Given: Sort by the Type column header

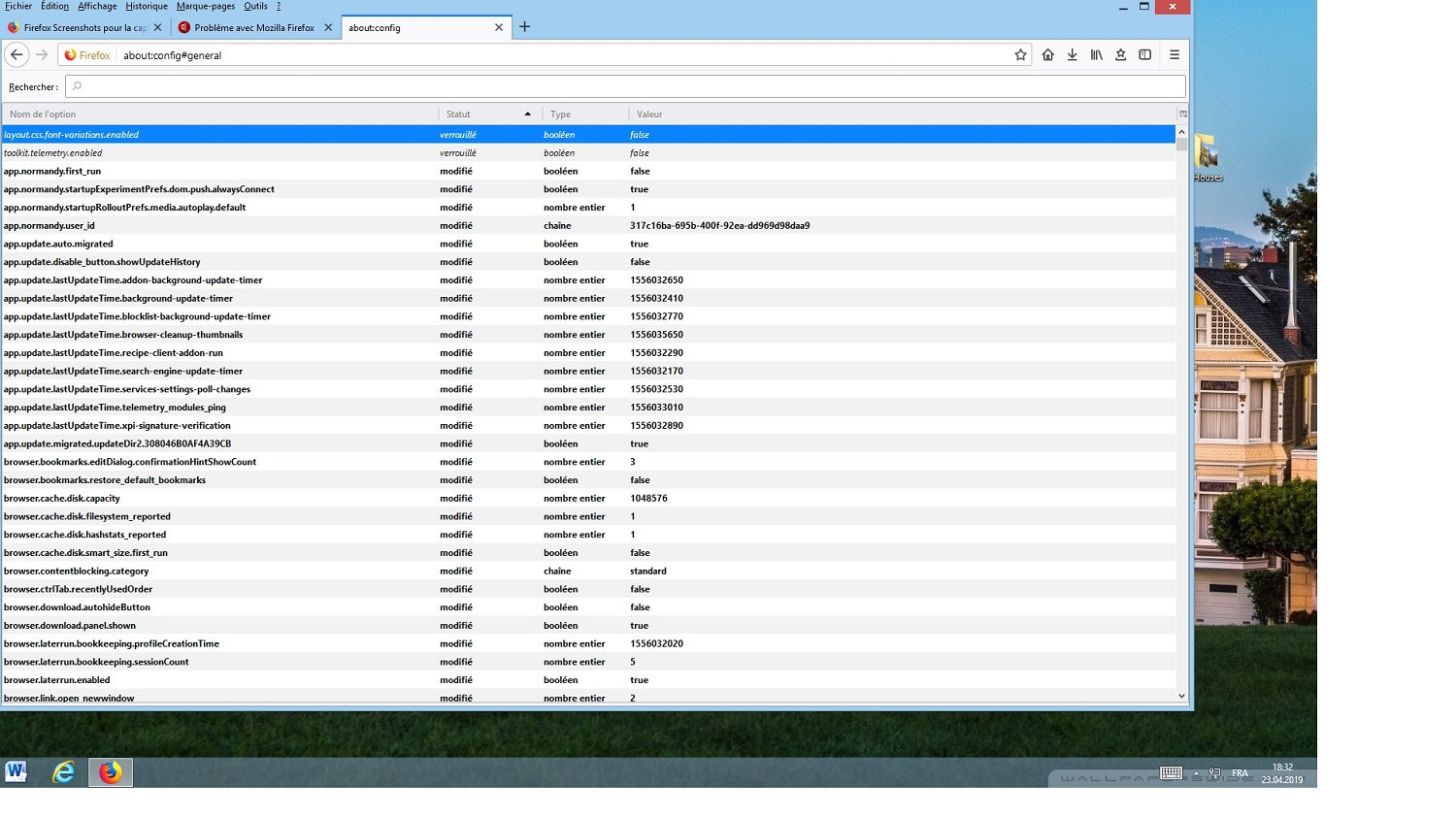Looking at the screenshot, I should [585, 114].
